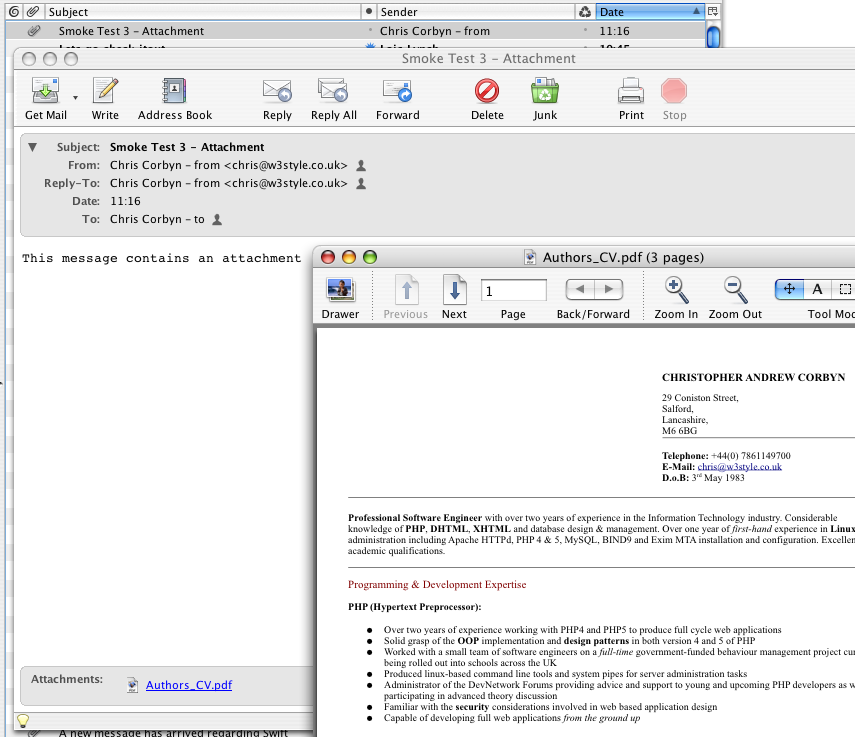
Task: Reply to the Smoke Test 3 message
Action: pyautogui.click(x=277, y=92)
